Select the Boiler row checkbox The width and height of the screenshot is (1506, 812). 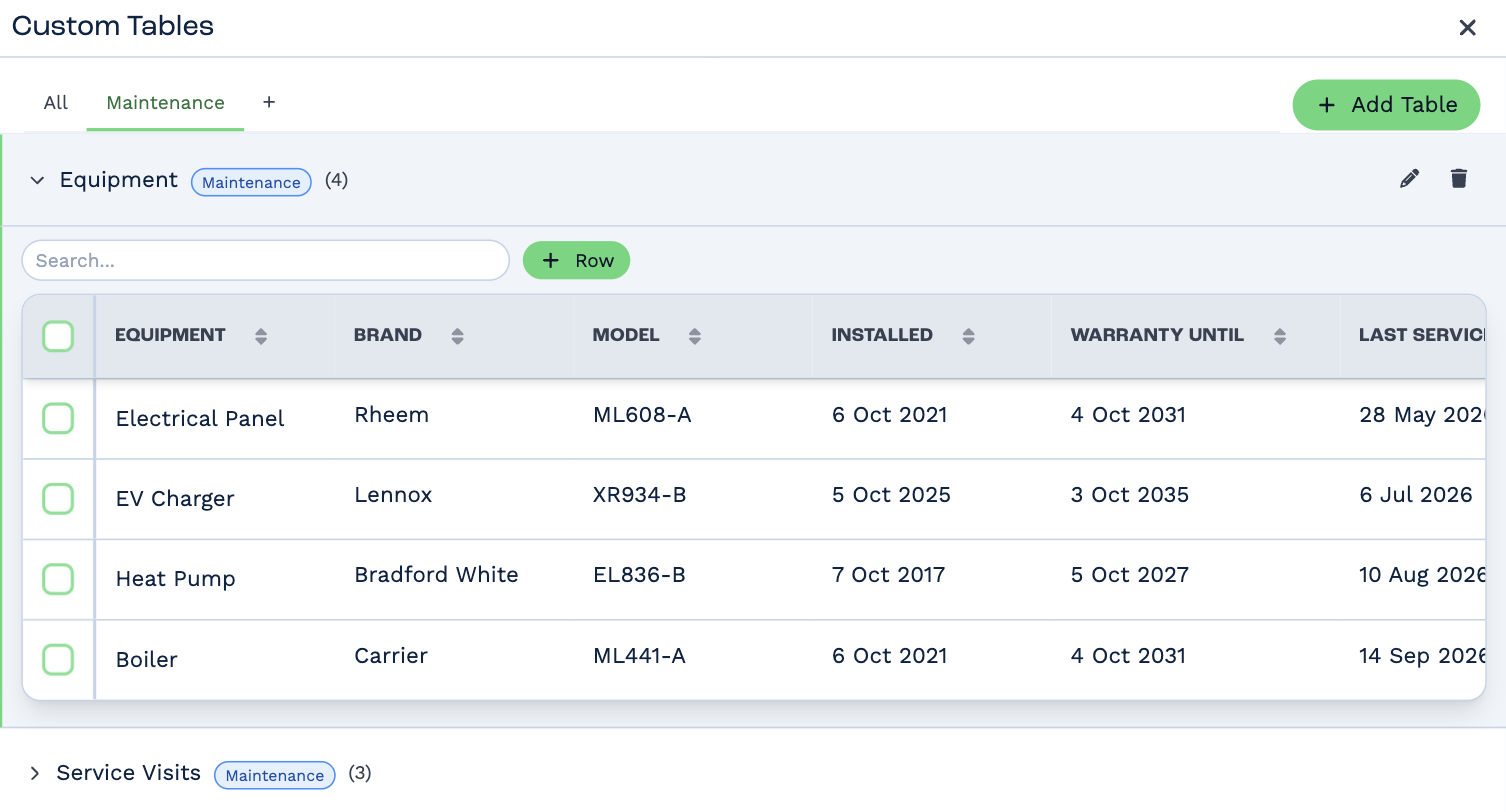[58, 659]
